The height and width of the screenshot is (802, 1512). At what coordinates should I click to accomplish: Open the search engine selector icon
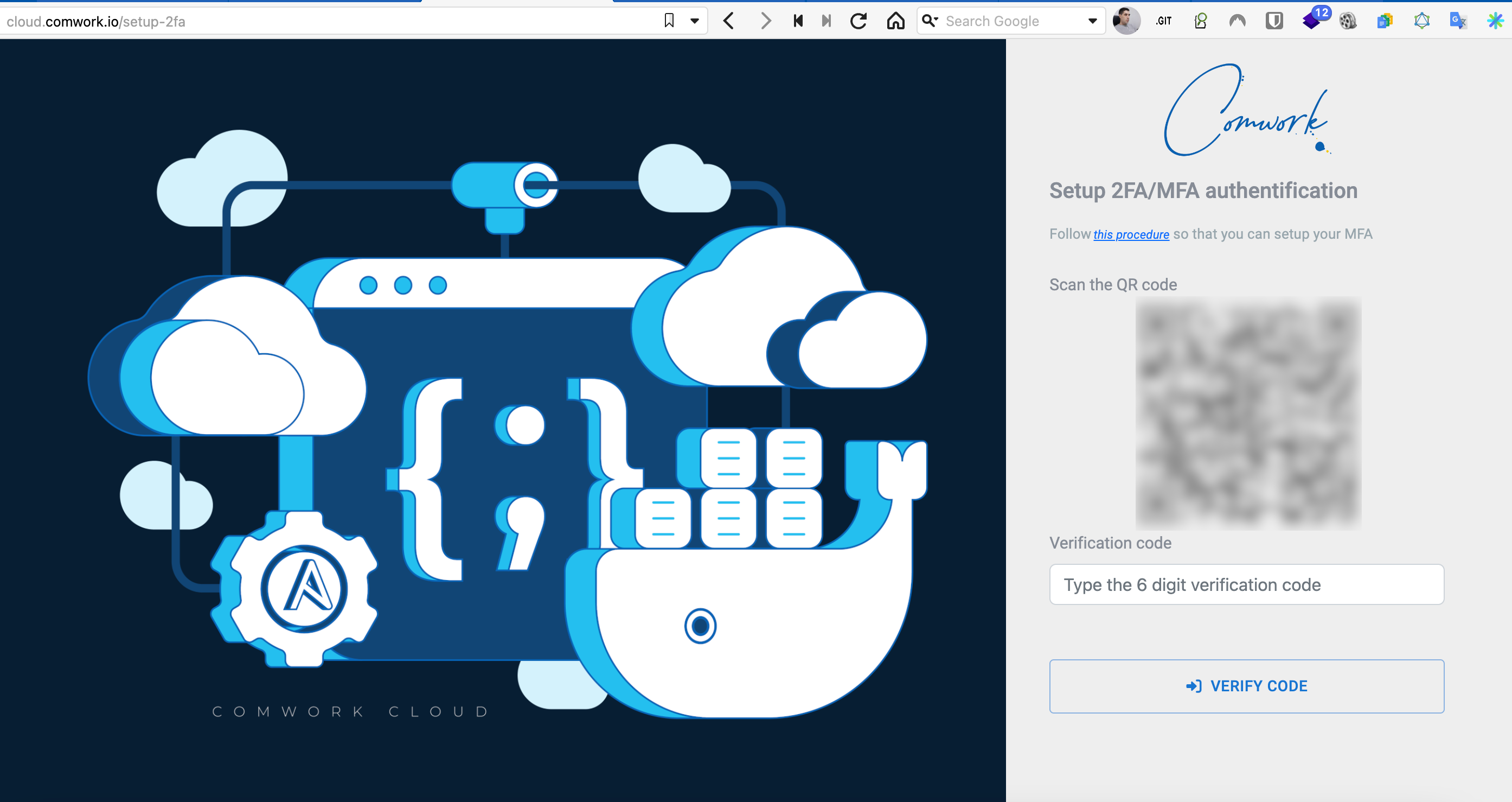(x=930, y=21)
